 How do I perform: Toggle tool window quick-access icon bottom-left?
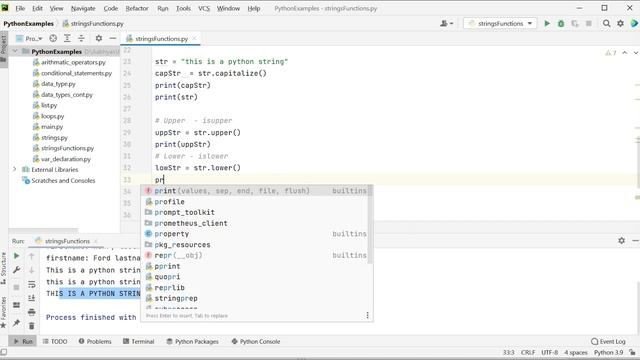(x=4, y=352)
